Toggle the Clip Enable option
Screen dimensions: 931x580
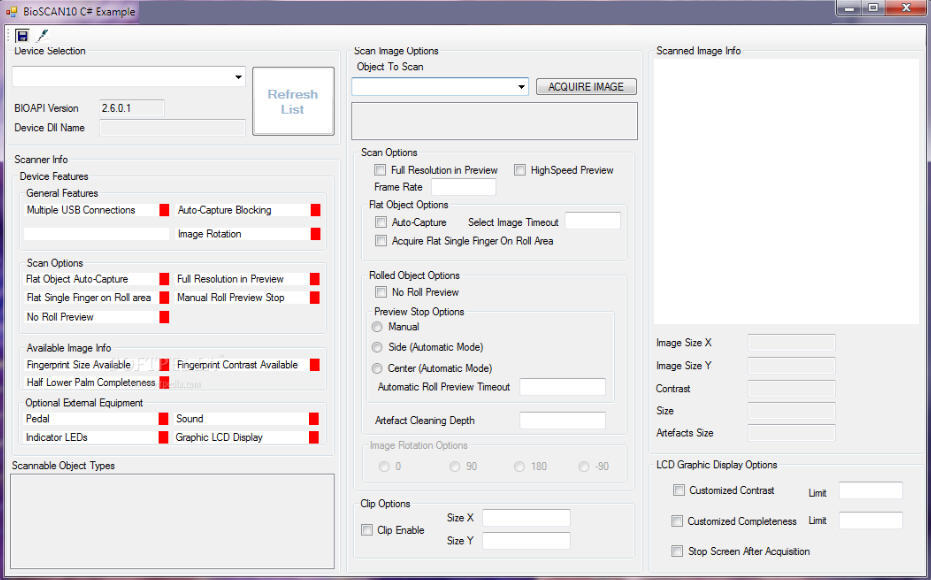tap(367, 530)
